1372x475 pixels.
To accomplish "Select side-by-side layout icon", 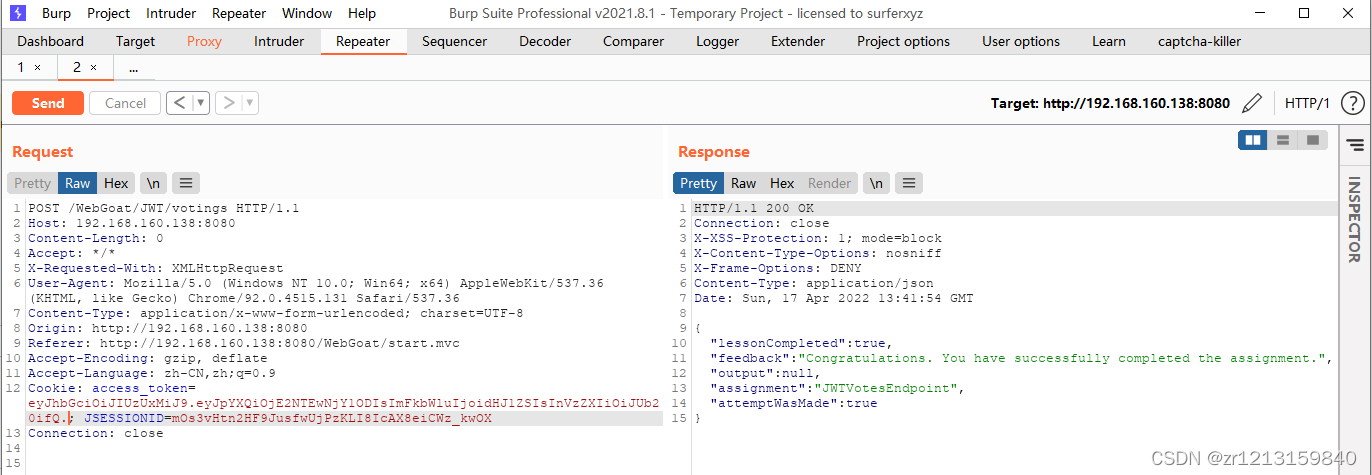I will tap(1252, 140).
